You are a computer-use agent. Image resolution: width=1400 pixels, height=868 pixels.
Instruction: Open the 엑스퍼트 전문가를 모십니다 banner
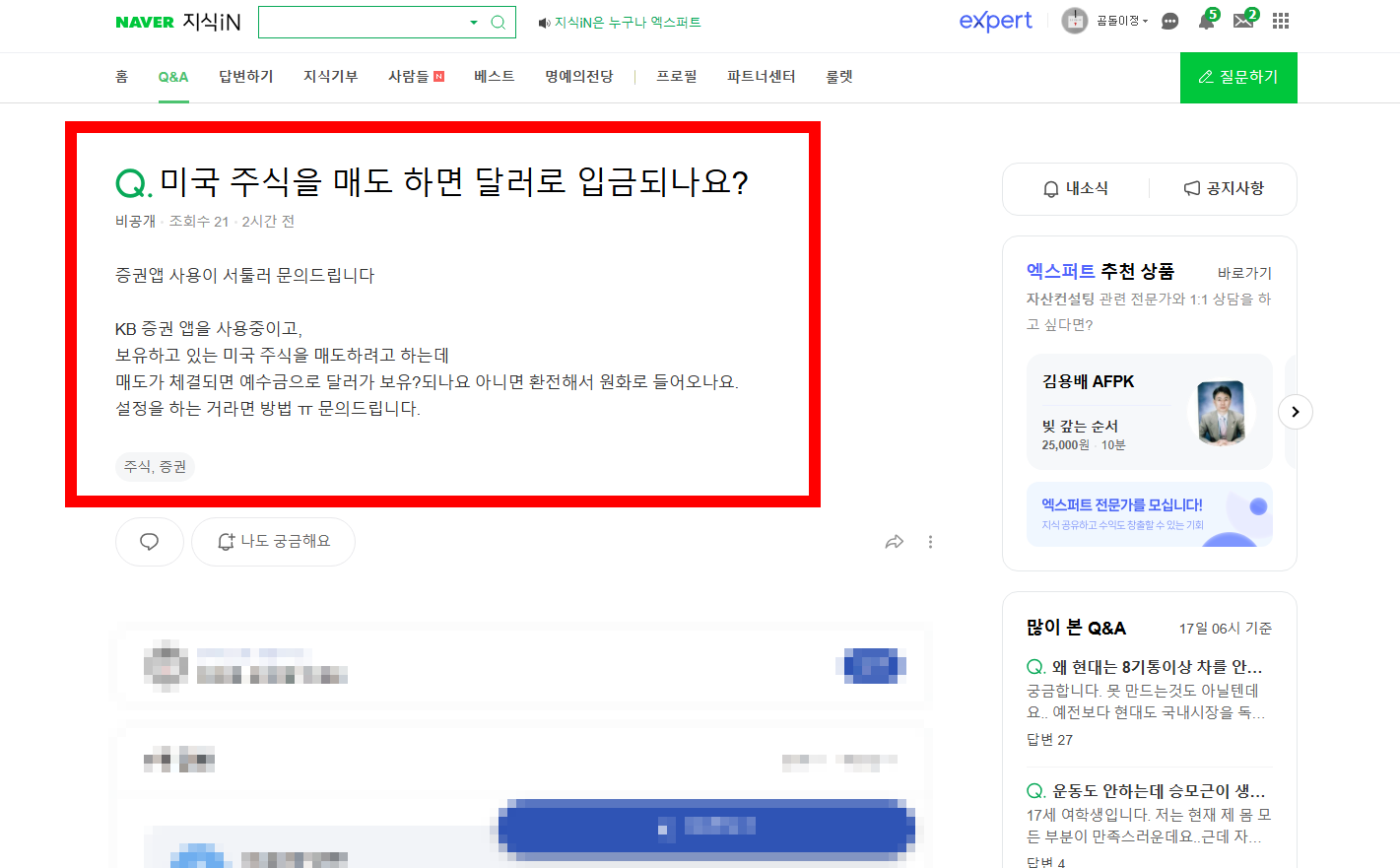point(1149,513)
